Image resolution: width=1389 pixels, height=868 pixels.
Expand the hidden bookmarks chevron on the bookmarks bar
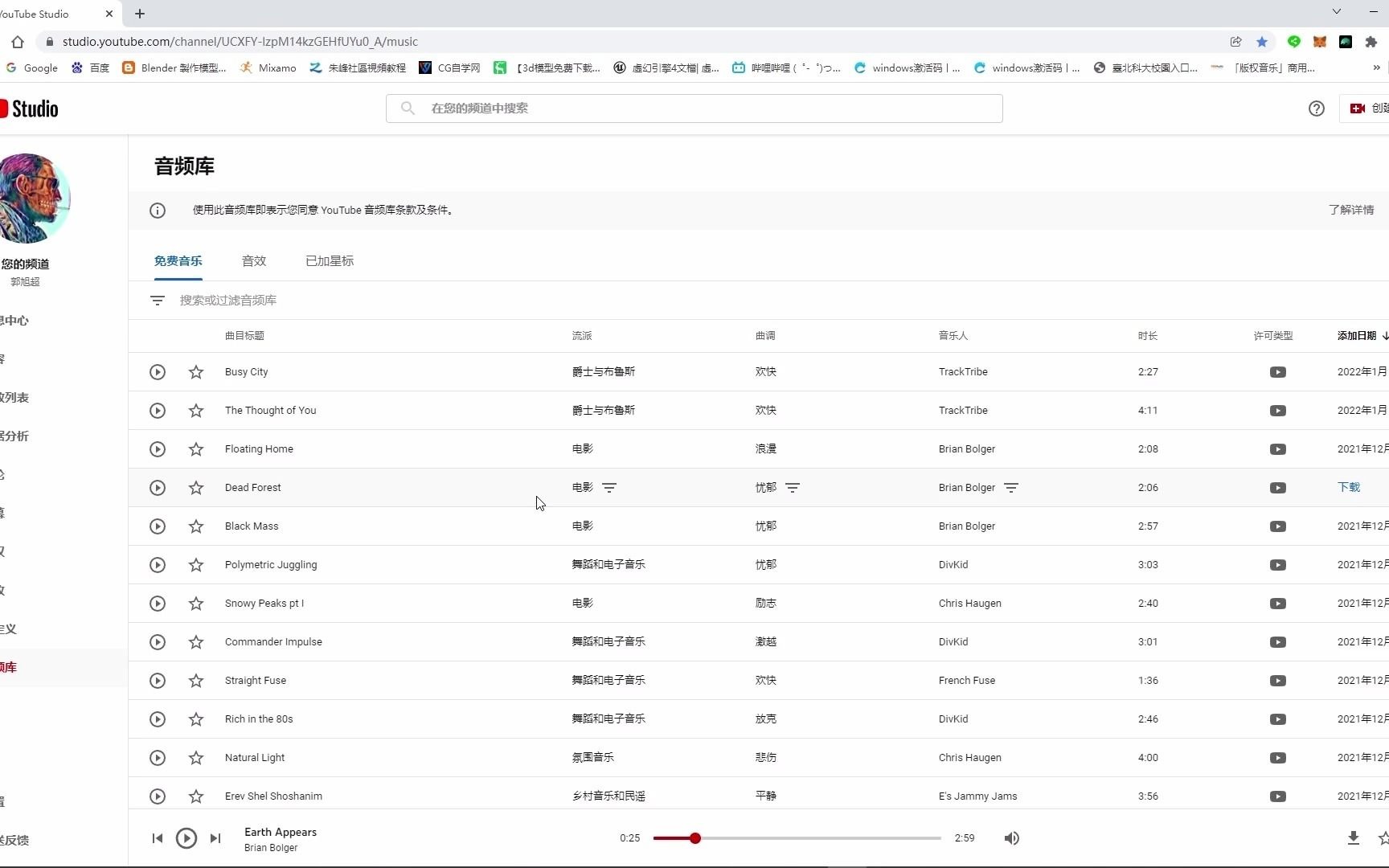click(1377, 68)
